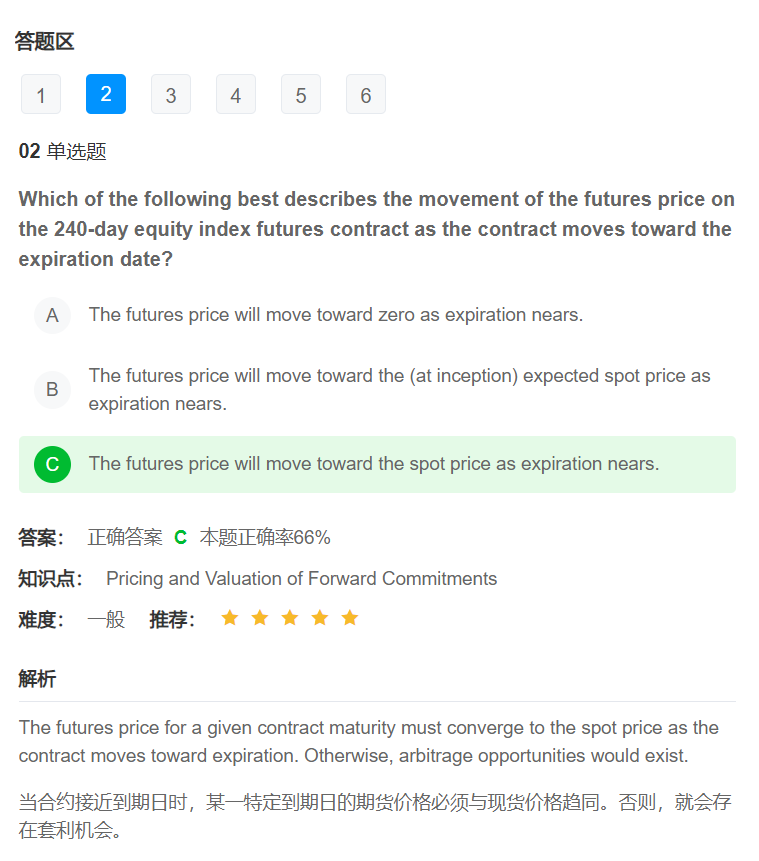Switch to question 6
This screenshot has height=861, width=759.
pyautogui.click(x=366, y=95)
